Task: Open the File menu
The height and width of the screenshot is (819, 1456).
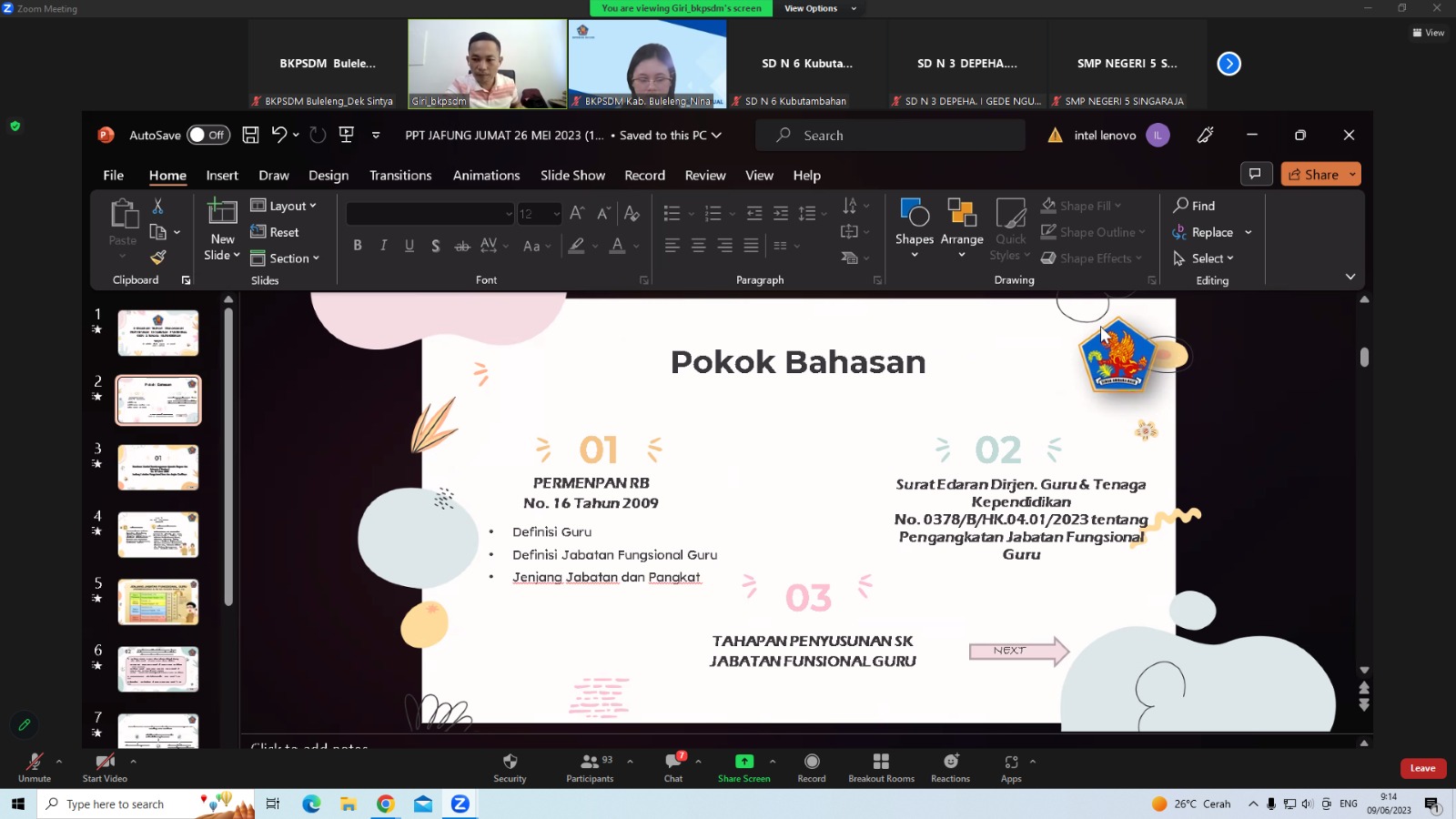Action: click(114, 176)
